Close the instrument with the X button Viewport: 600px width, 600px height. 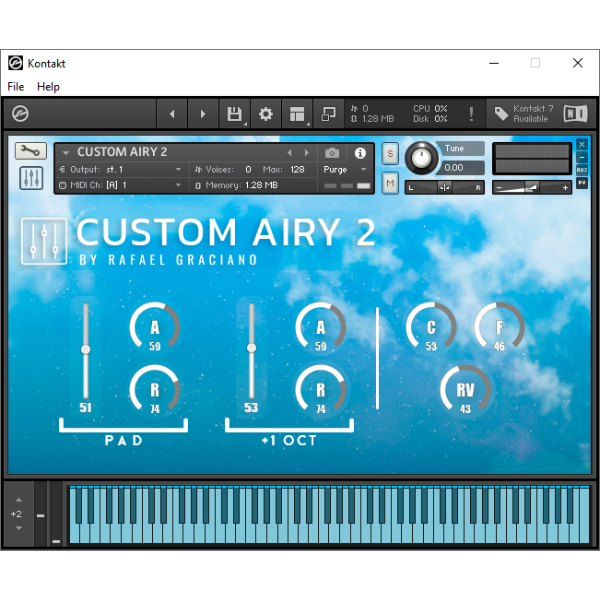coord(582,144)
